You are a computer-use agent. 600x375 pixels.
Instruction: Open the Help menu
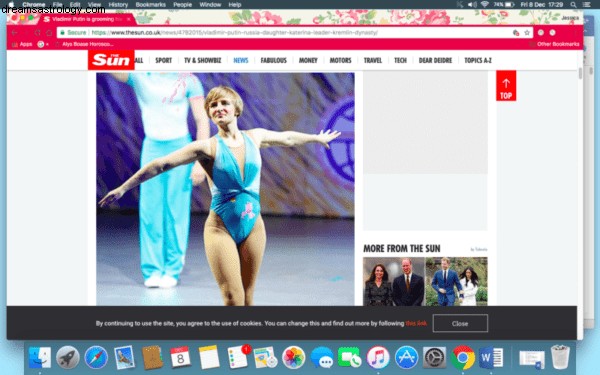tap(235, 5)
